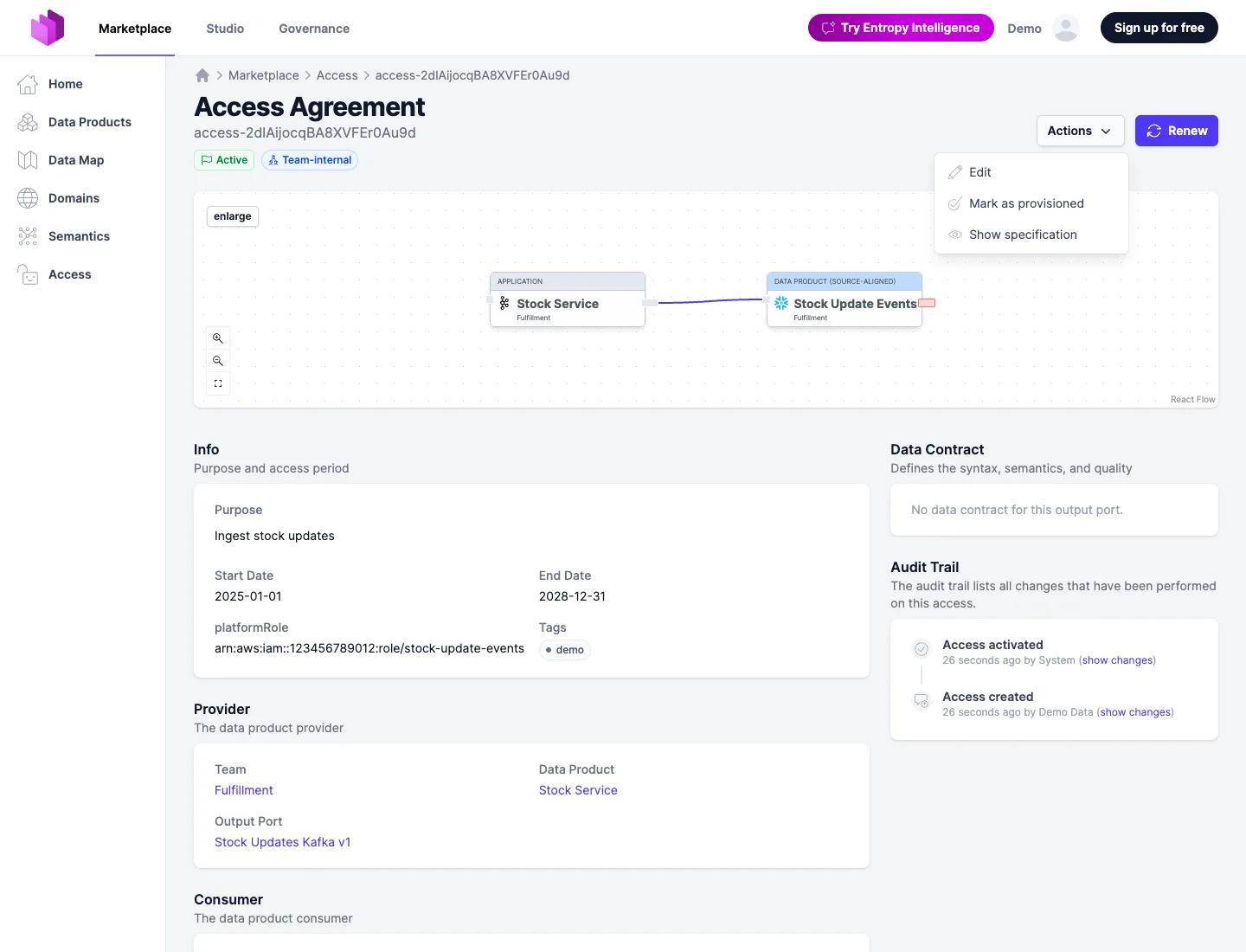Click the breadcrumb home icon
The image size is (1246, 952).
[x=202, y=75]
